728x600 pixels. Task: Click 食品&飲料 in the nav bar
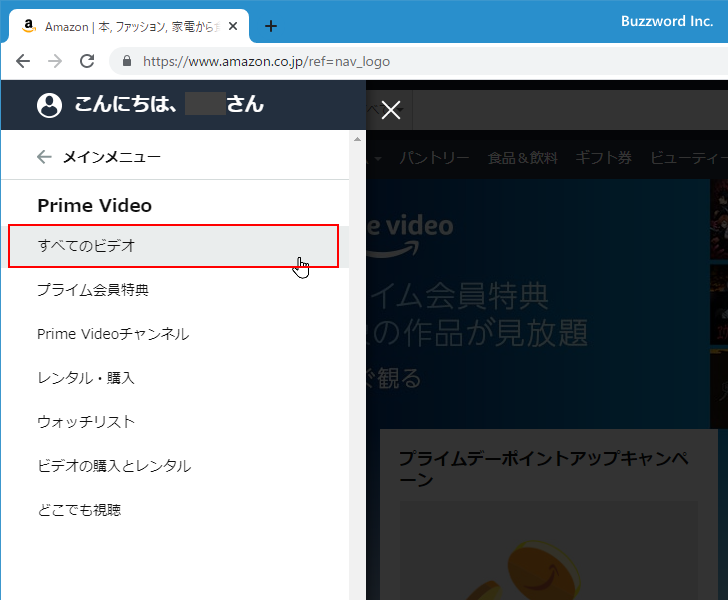click(x=522, y=158)
